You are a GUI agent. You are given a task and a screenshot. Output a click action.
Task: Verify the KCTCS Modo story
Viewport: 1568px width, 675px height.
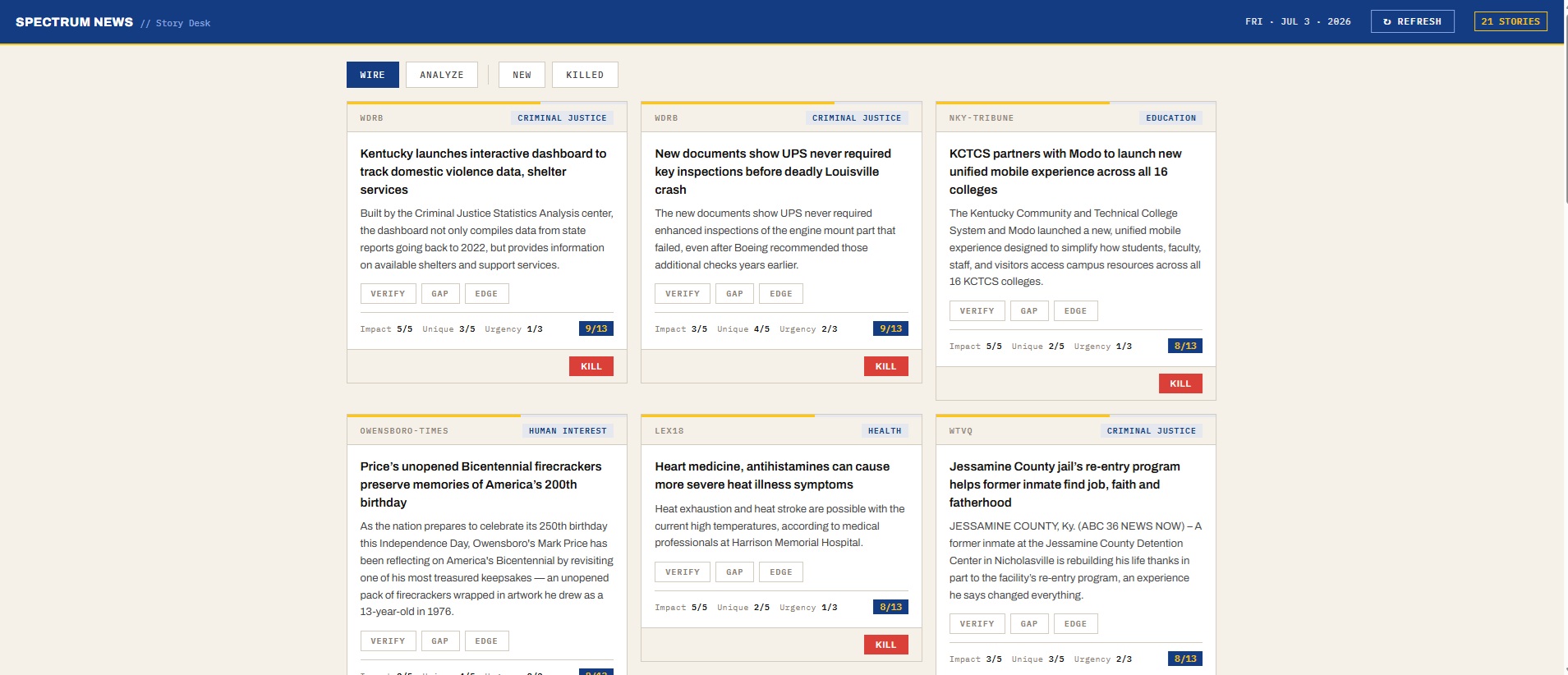977,311
